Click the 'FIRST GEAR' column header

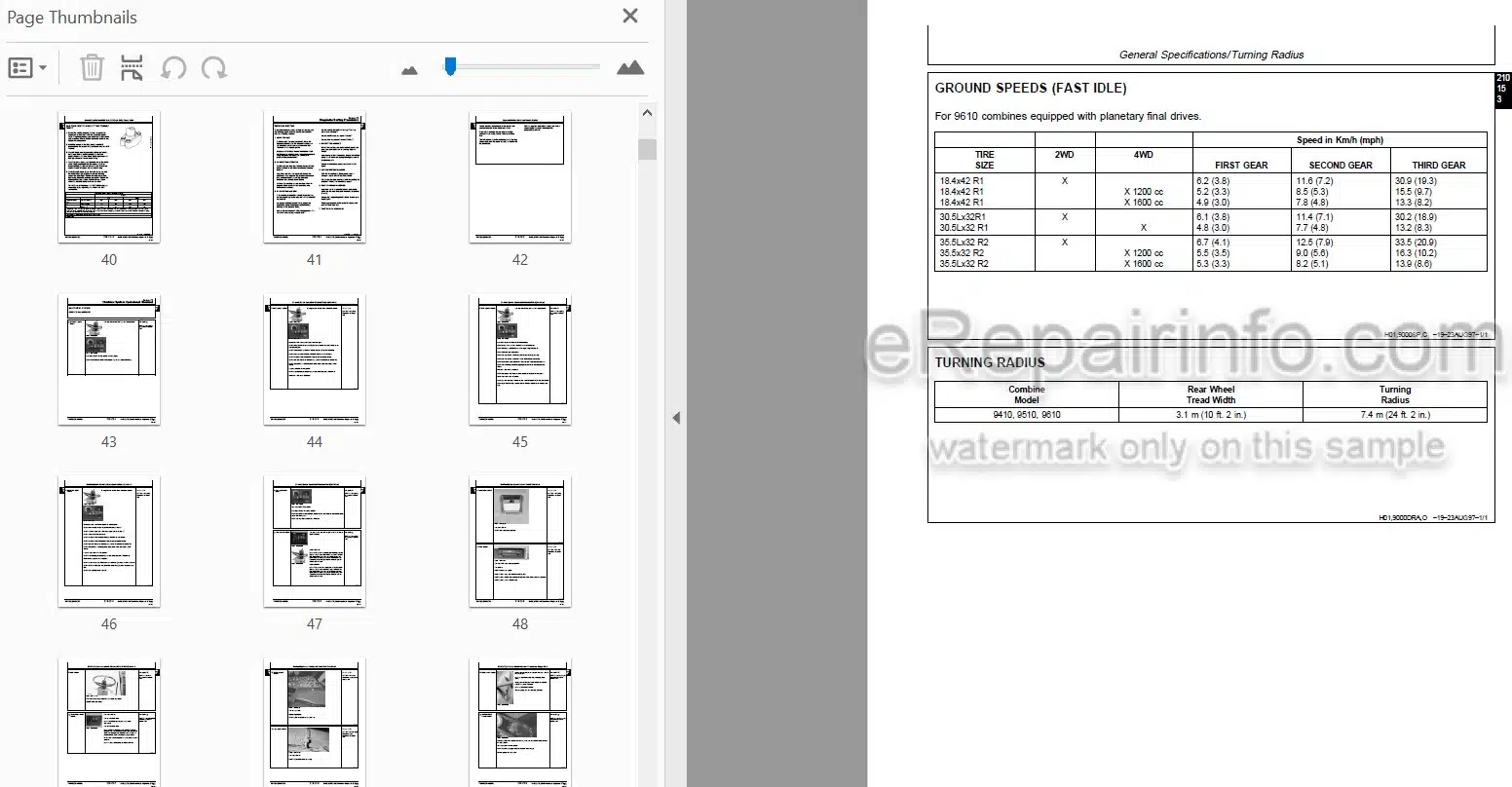click(1241, 165)
